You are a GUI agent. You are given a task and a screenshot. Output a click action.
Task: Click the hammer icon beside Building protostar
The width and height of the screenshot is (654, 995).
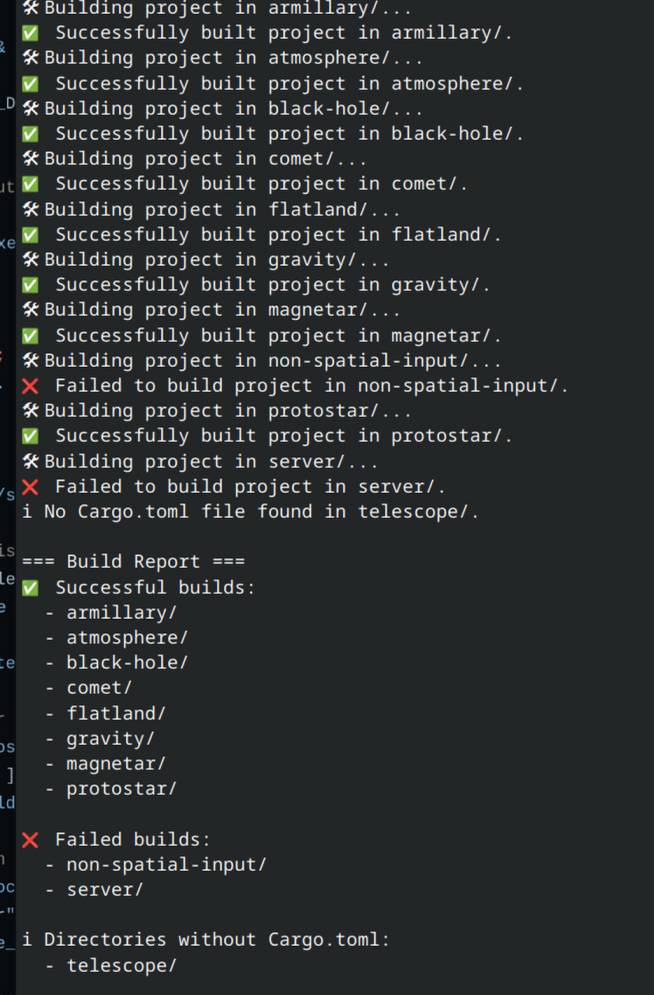[x=30, y=411]
